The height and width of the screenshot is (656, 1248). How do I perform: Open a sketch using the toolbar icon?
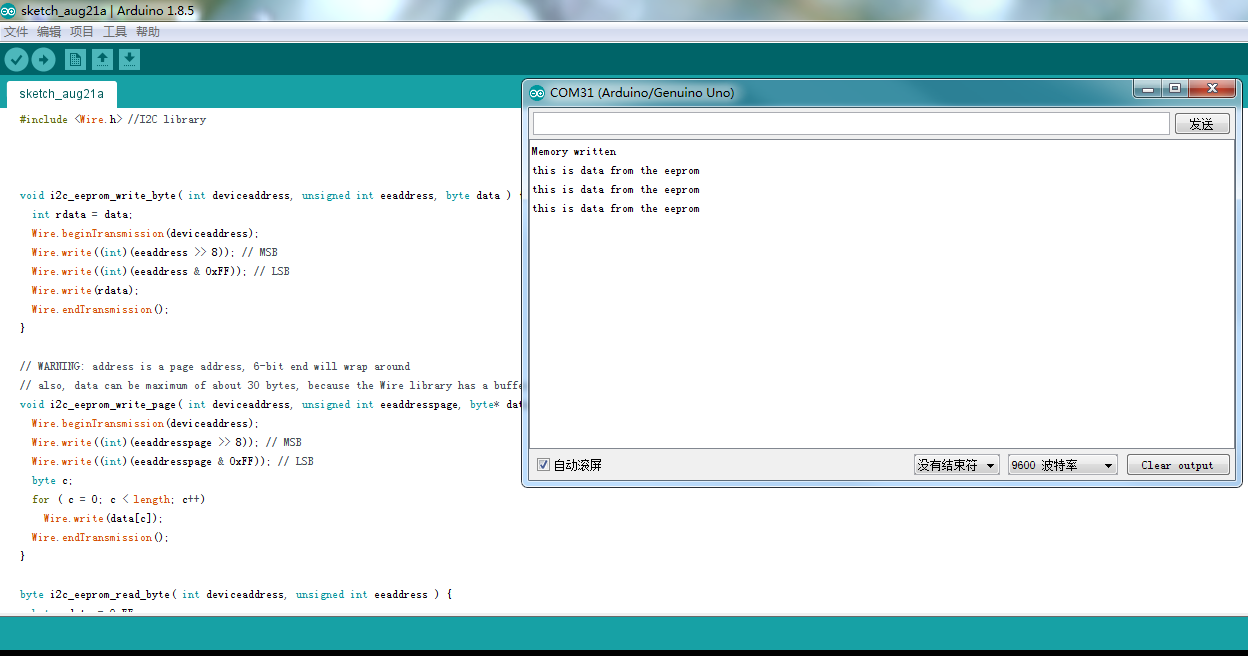(102, 59)
